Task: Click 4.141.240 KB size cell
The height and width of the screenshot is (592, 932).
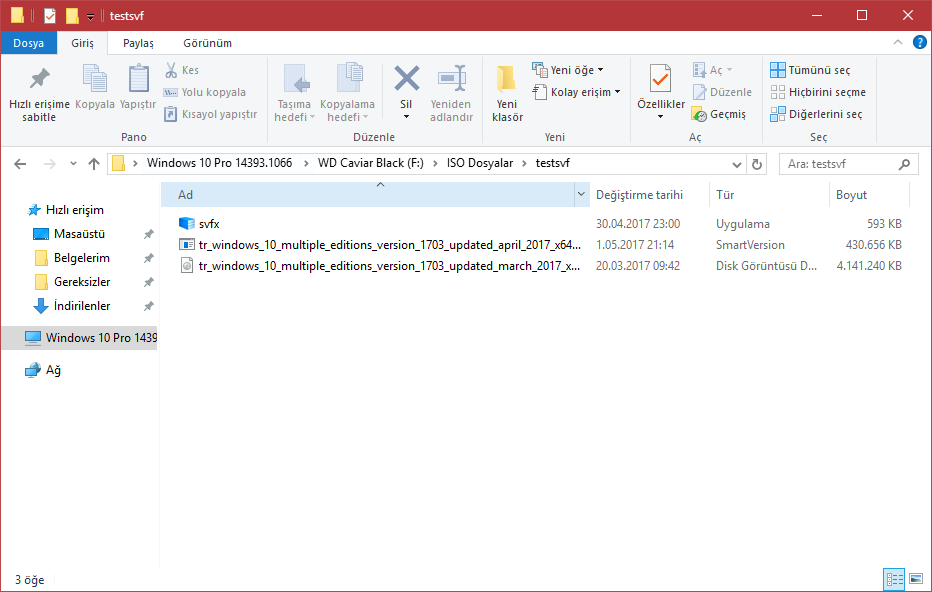Action: point(869,266)
